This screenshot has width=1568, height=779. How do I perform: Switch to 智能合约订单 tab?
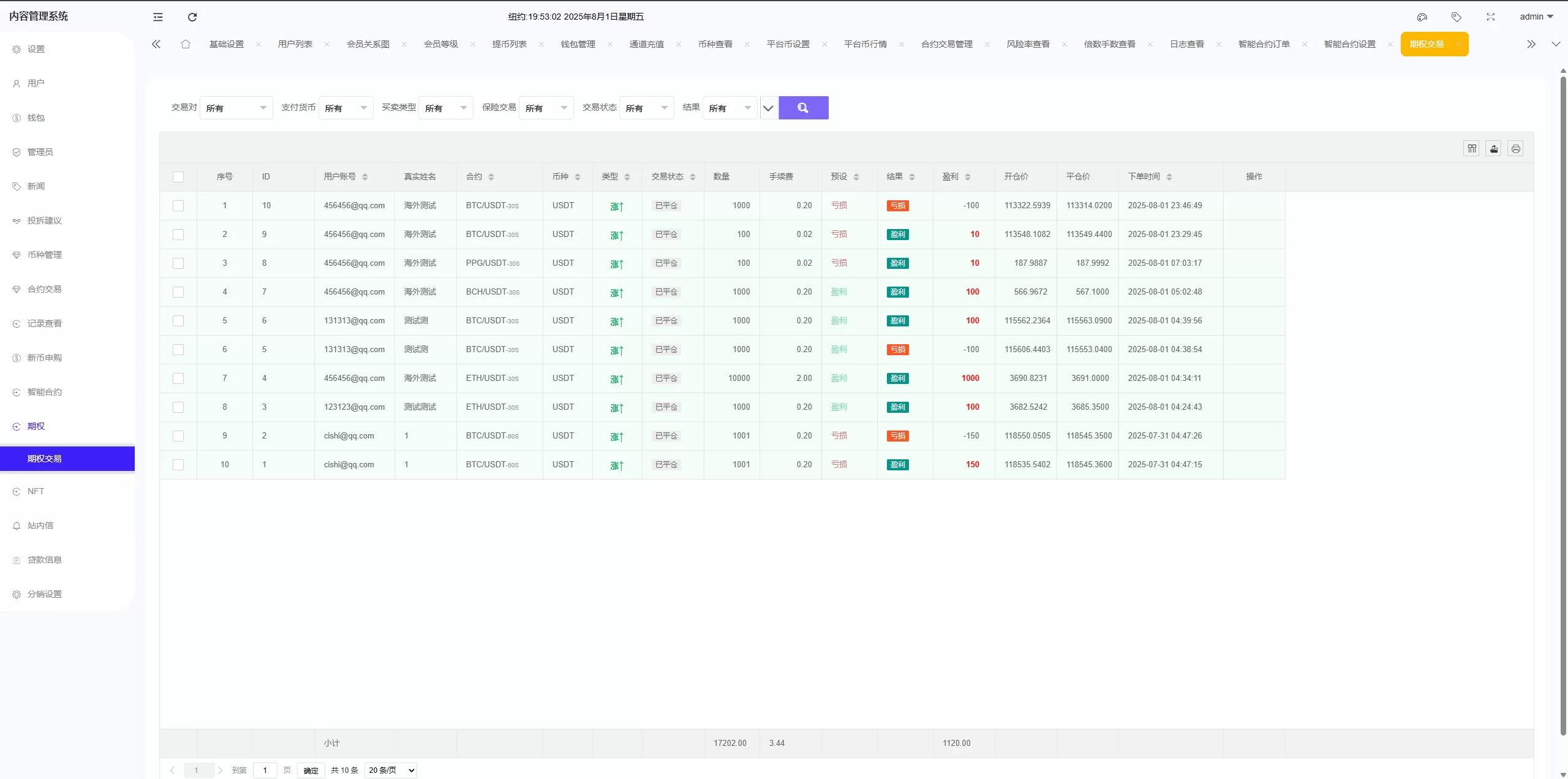pos(1264,44)
